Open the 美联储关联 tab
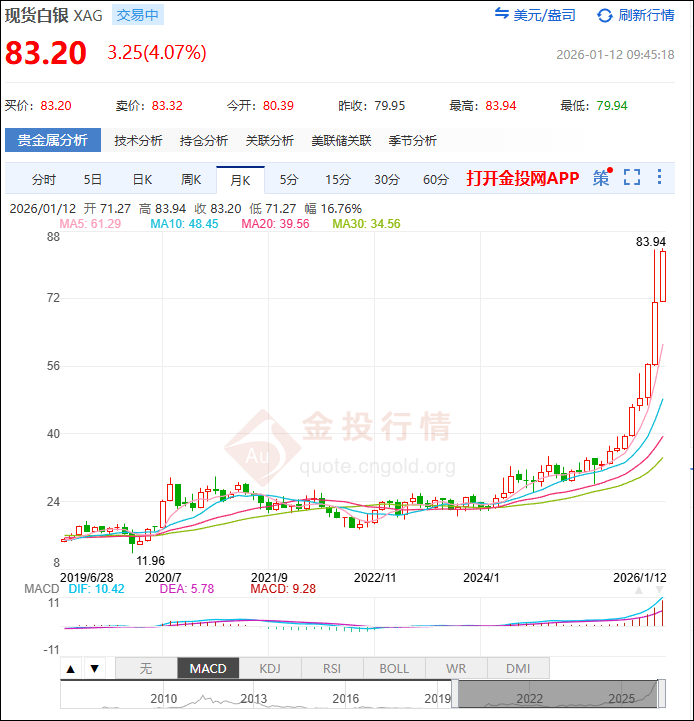 tap(341, 141)
